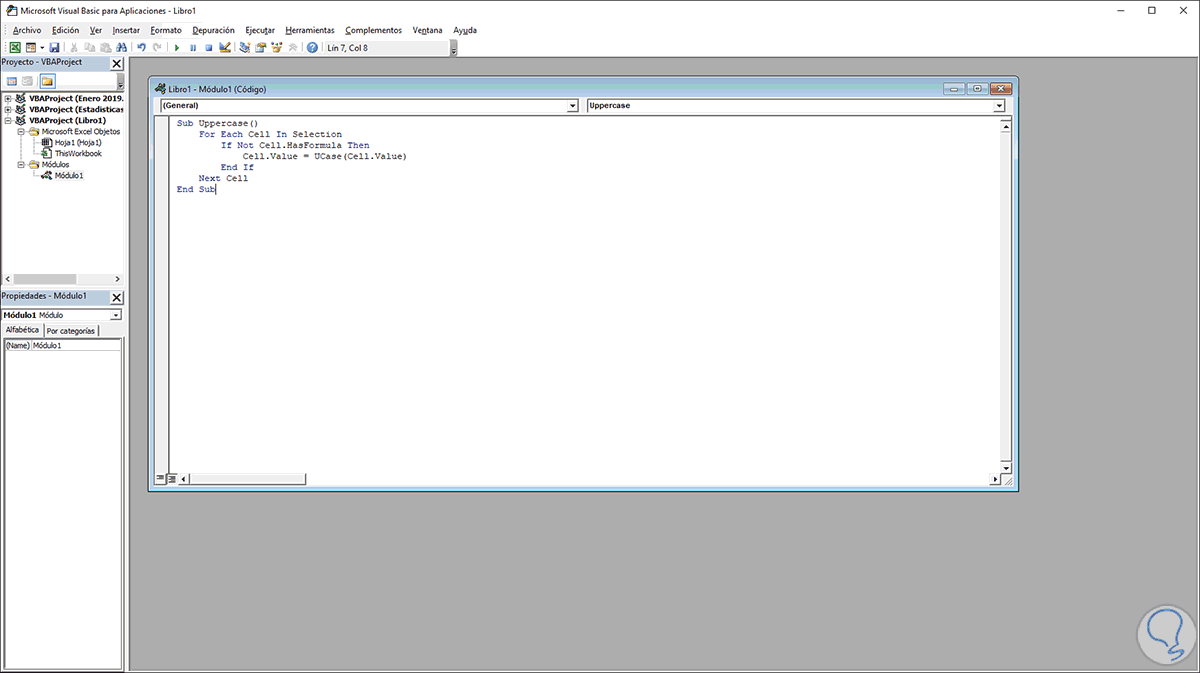Image resolution: width=1200 pixels, height=673 pixels.
Task: Open the Formato menu
Action: pos(166,30)
